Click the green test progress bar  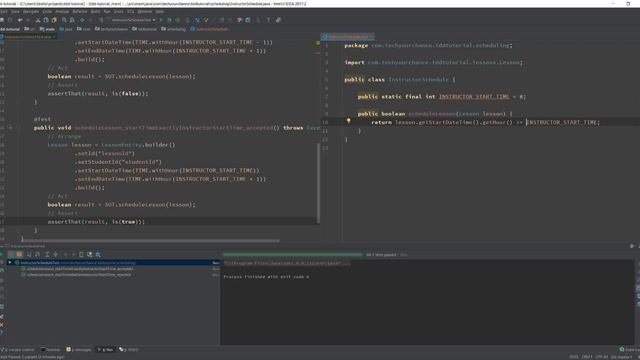[292, 255]
